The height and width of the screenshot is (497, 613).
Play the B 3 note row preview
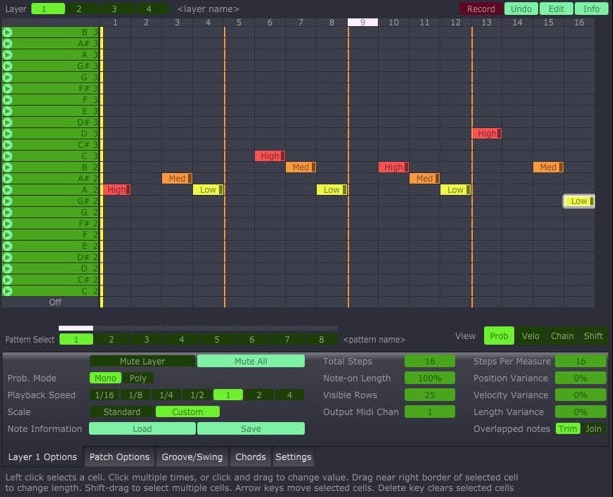[x=8, y=32]
